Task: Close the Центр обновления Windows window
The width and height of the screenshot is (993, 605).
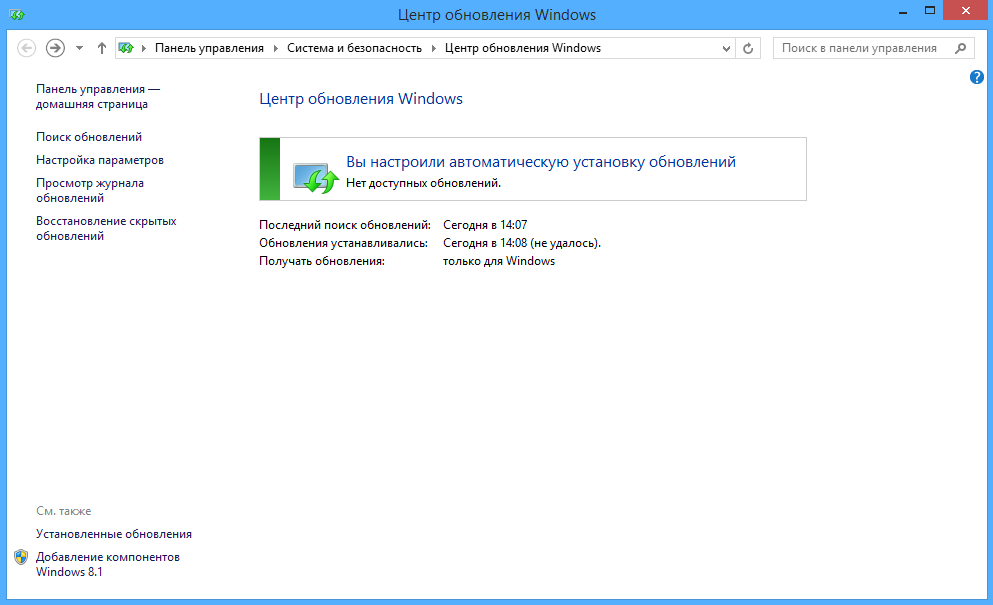Action: 965,11
